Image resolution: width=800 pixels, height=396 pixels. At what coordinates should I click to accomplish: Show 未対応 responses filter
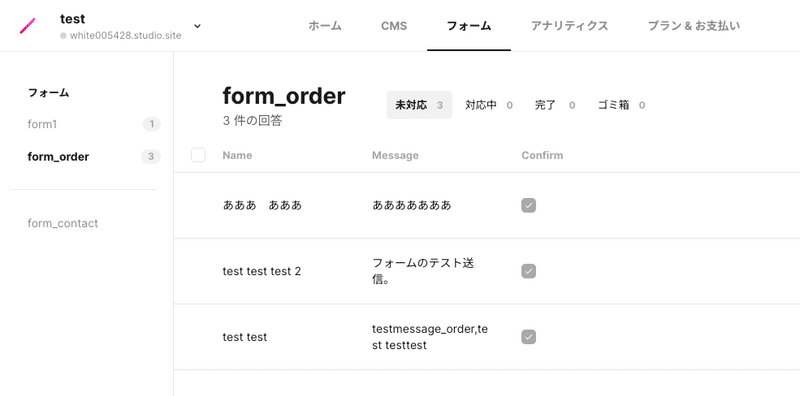(x=419, y=105)
